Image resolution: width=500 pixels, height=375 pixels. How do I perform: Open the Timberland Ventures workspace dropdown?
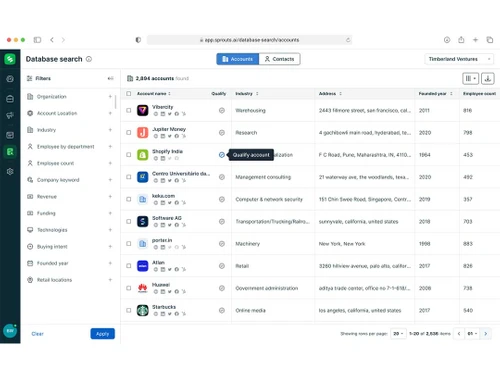pyautogui.click(x=459, y=59)
